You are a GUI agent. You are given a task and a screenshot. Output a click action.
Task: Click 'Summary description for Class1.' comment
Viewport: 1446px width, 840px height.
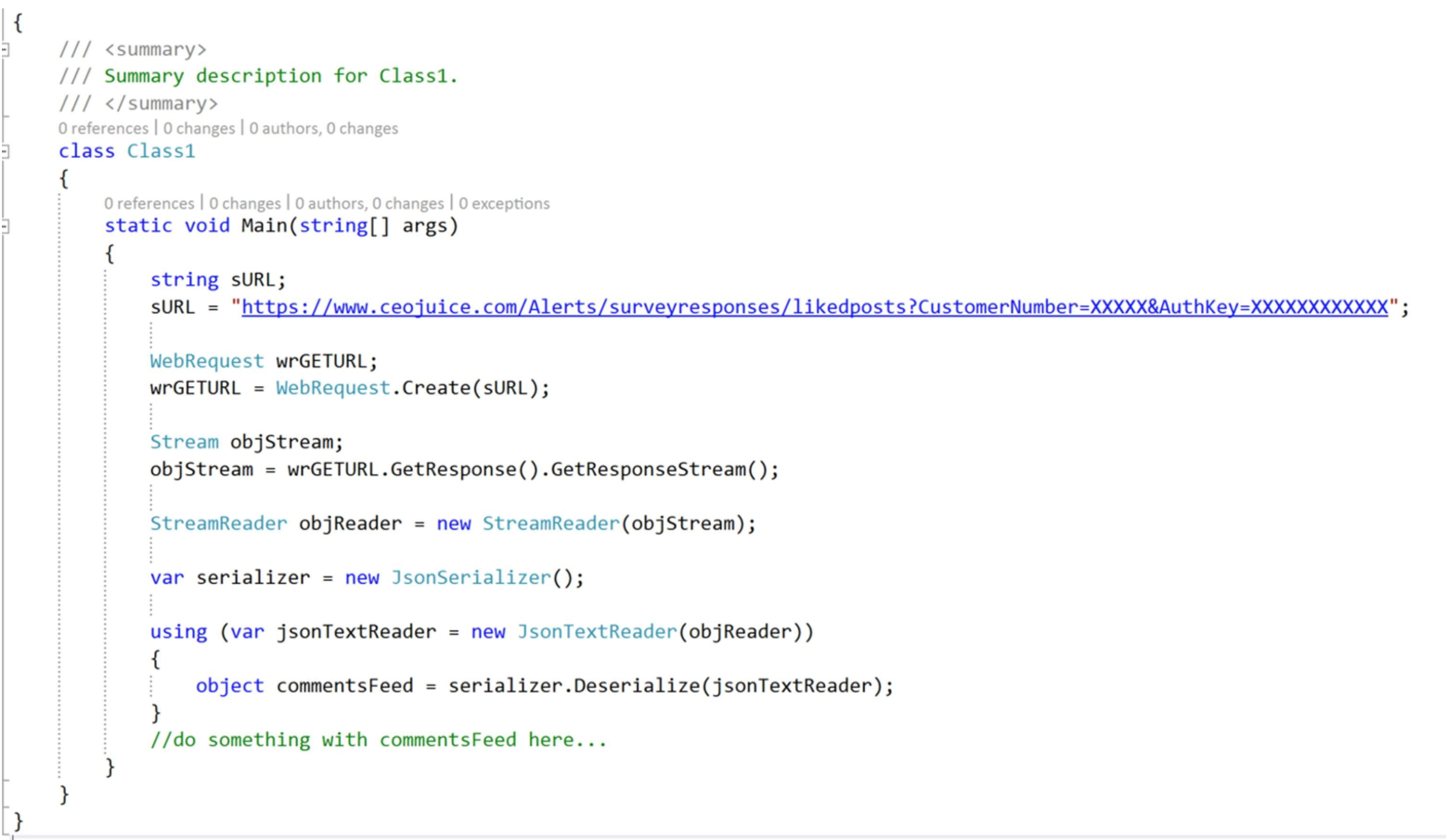pyautogui.click(x=281, y=76)
